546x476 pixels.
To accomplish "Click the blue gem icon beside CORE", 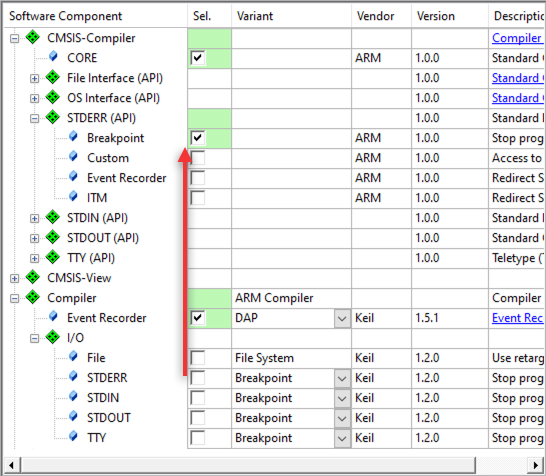I will tap(53, 56).
